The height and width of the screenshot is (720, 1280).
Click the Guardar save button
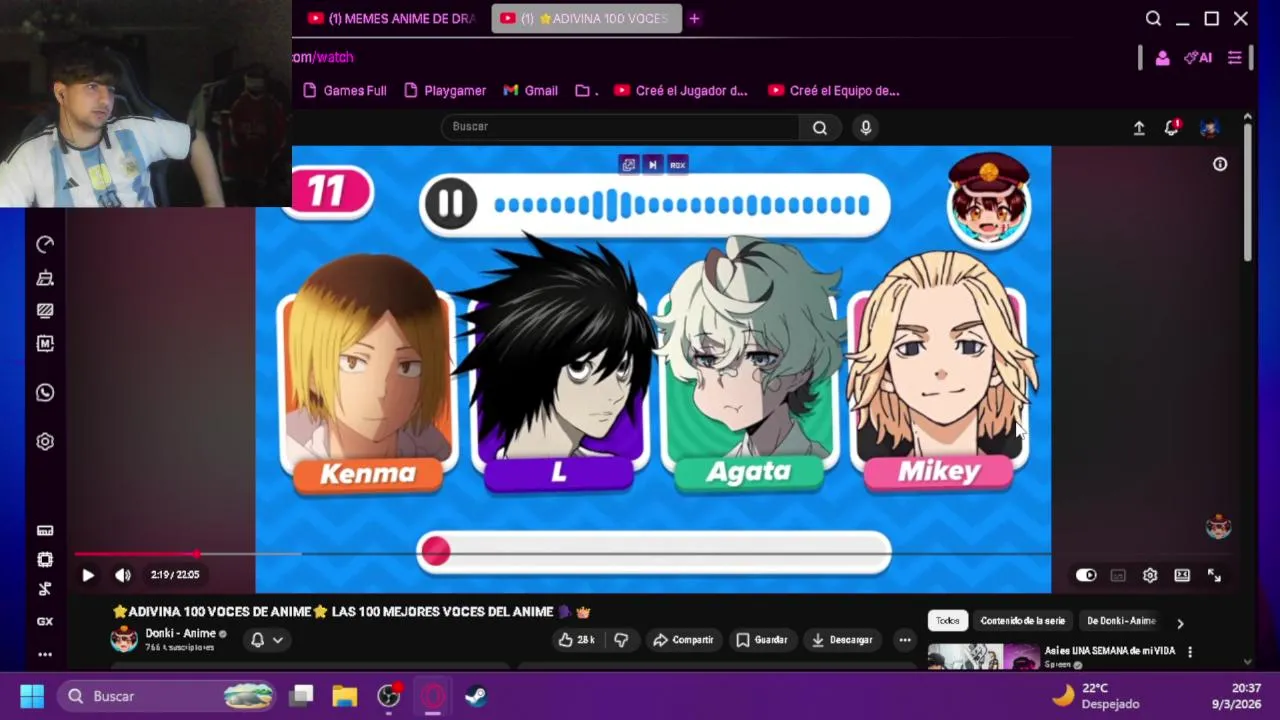pos(762,640)
